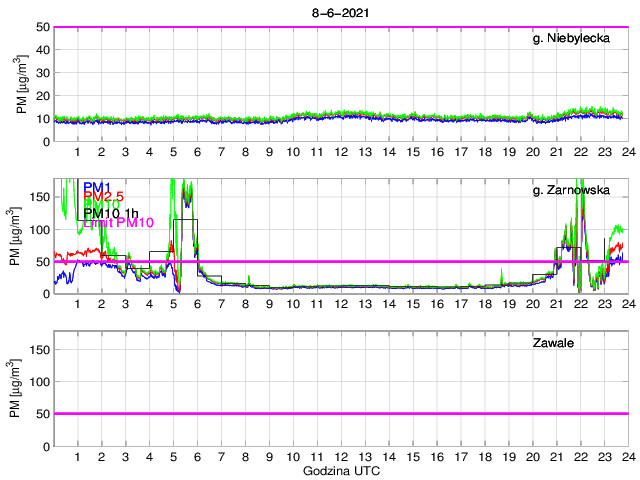This screenshot has width=640, height=480.
Task: Click hour 5 tick under the Zarnowska plot
Action: pyautogui.click(x=173, y=305)
